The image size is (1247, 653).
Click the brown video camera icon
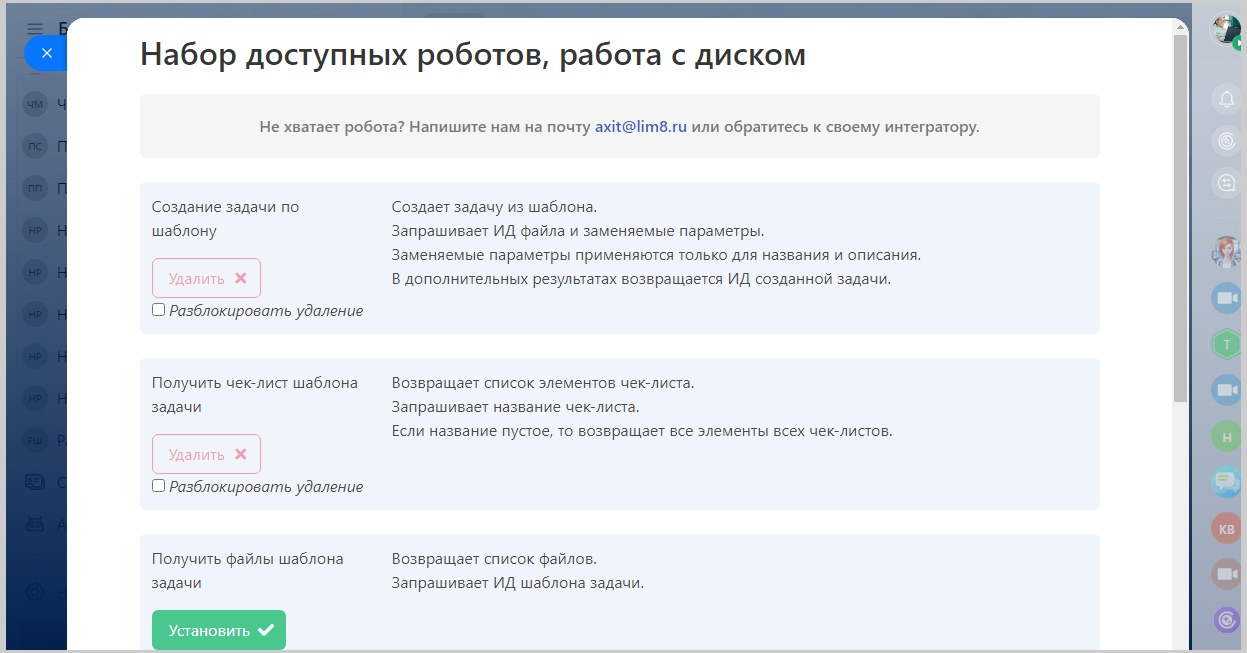(1226, 574)
